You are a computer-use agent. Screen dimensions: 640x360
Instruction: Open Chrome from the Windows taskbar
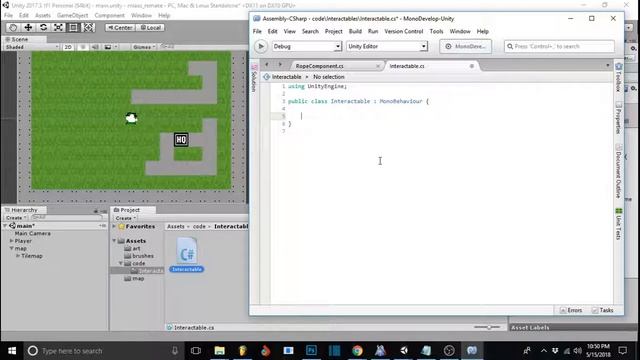(x=357, y=351)
